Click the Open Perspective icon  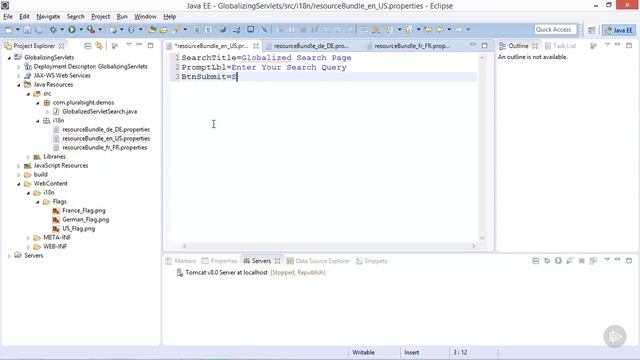pyautogui.click(x=592, y=30)
